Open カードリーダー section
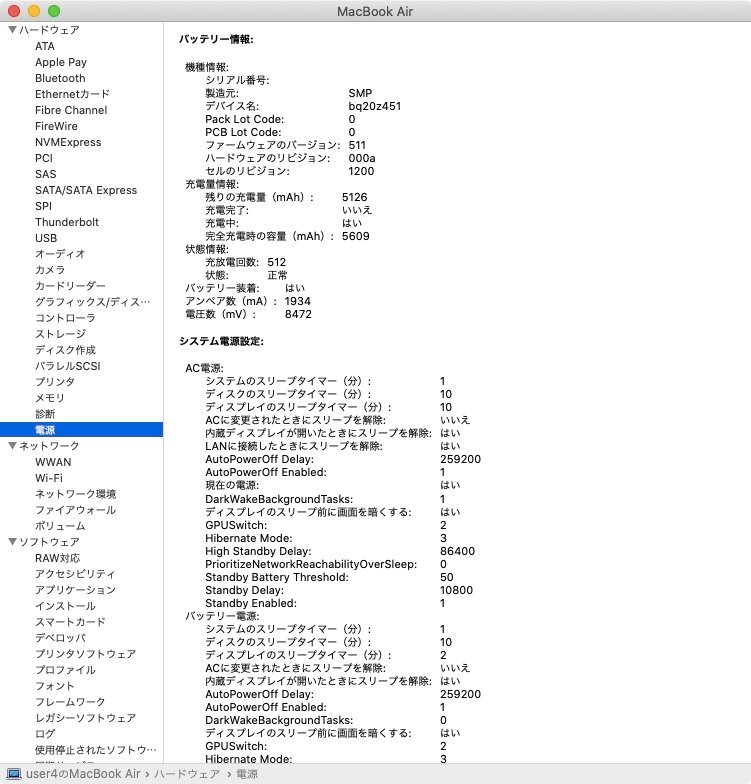Screen dimensions: 751x784 [x=70, y=286]
